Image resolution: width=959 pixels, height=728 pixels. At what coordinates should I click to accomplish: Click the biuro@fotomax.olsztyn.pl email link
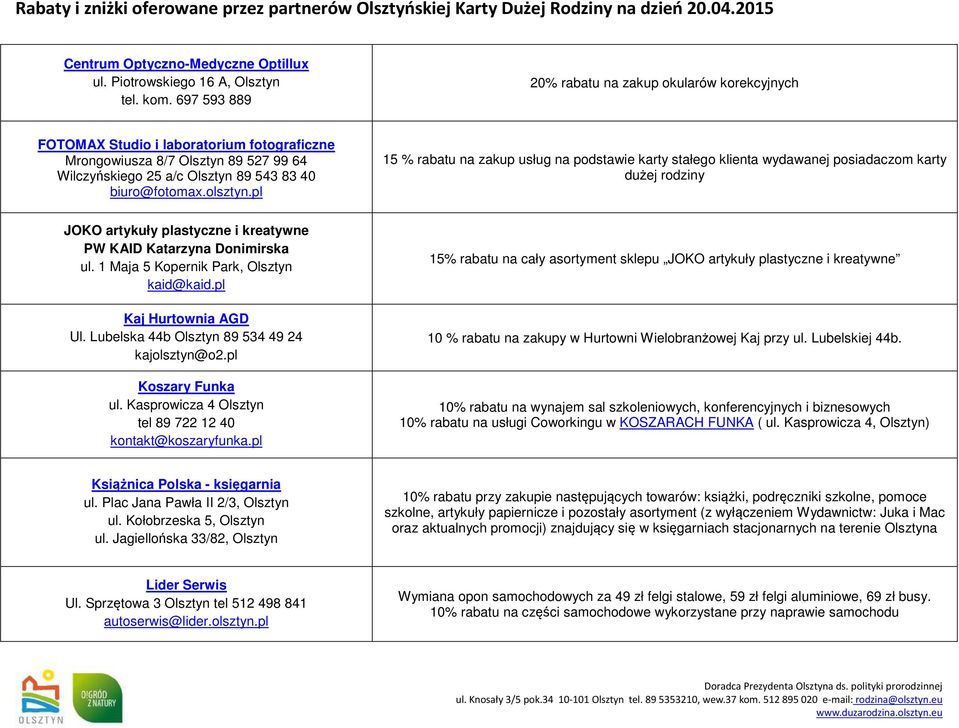click(x=186, y=192)
